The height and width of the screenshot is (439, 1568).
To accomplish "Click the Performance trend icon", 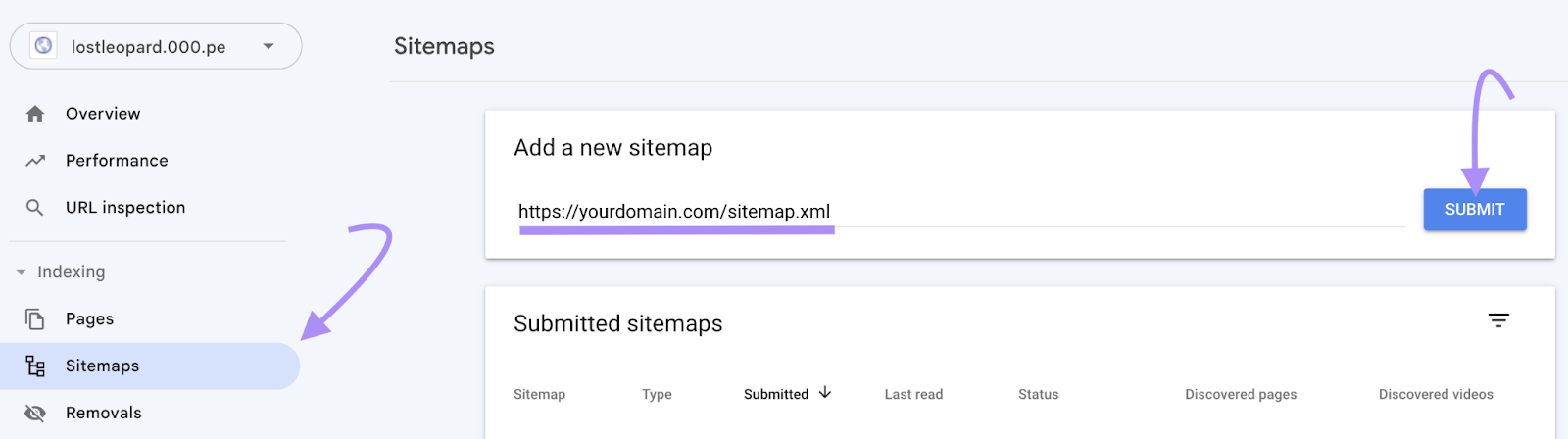I will click(x=35, y=161).
